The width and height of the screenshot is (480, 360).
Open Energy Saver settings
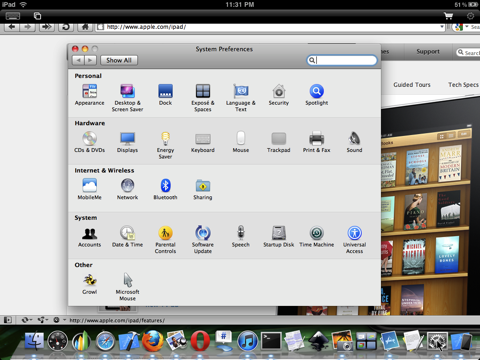coord(165,145)
